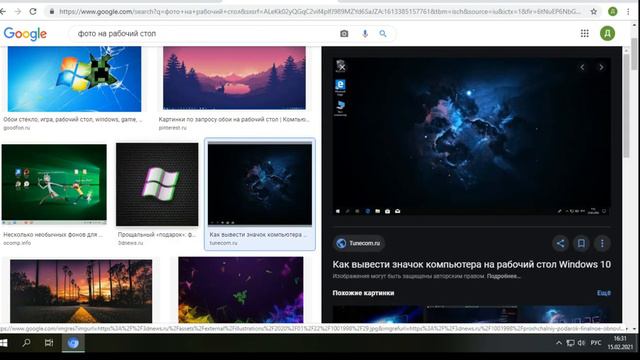Open the taskbar search magnifier
The width and height of the screenshot is (640, 360).
point(27,343)
